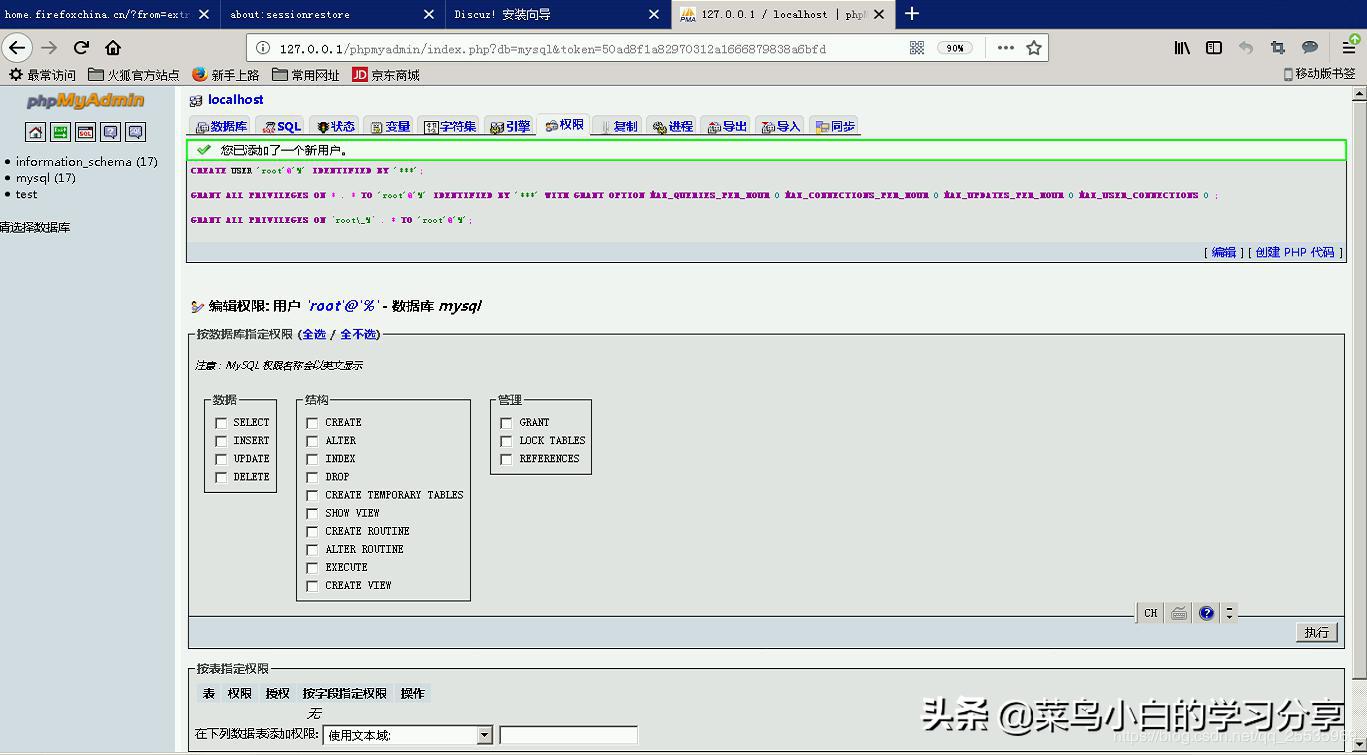Click the 90% zoom level indicator

pos(955,48)
